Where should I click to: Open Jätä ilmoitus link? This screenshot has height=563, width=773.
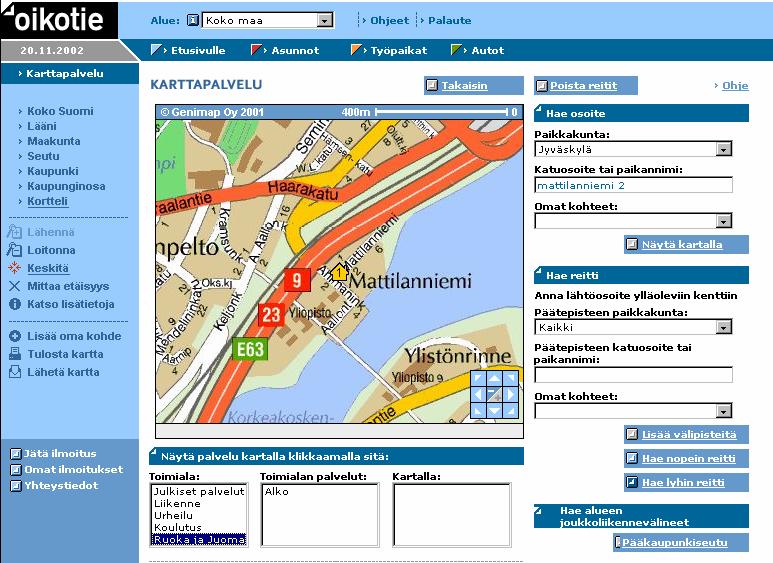(60, 454)
